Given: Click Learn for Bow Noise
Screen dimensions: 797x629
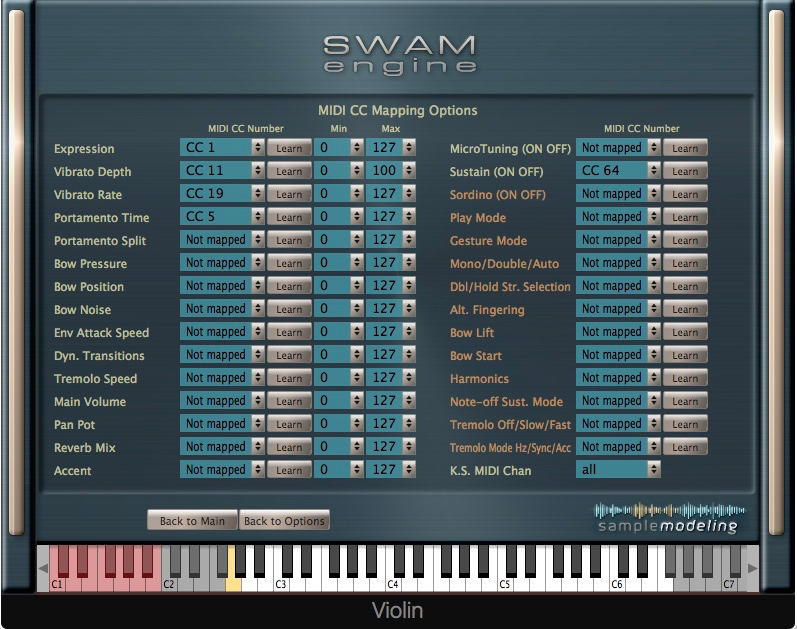Looking at the screenshot, I should tap(289, 309).
